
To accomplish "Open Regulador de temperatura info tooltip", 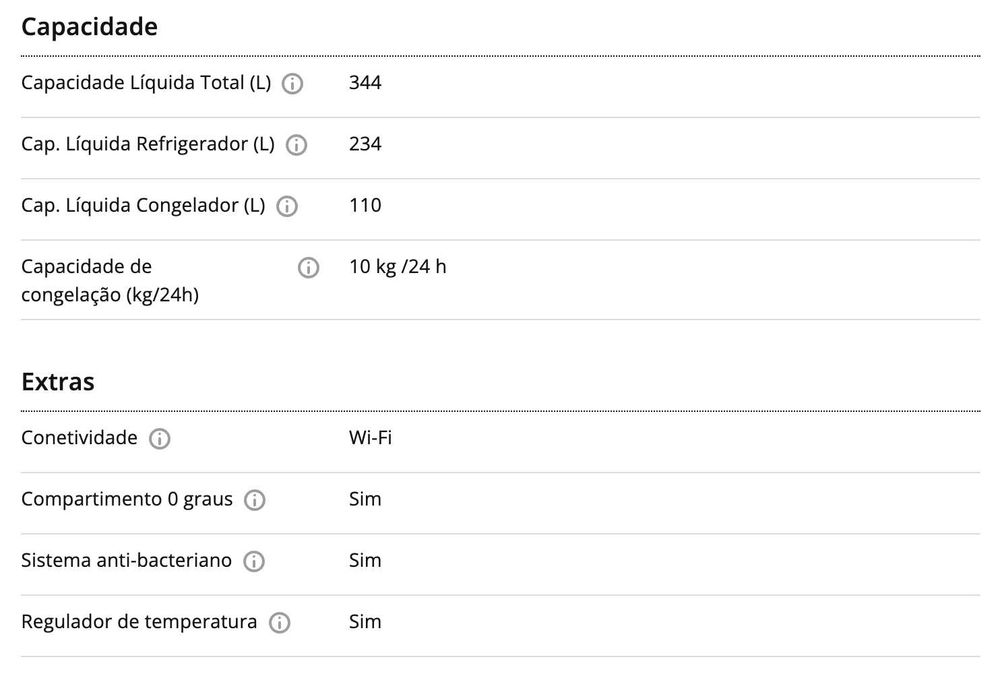I will [x=280, y=623].
